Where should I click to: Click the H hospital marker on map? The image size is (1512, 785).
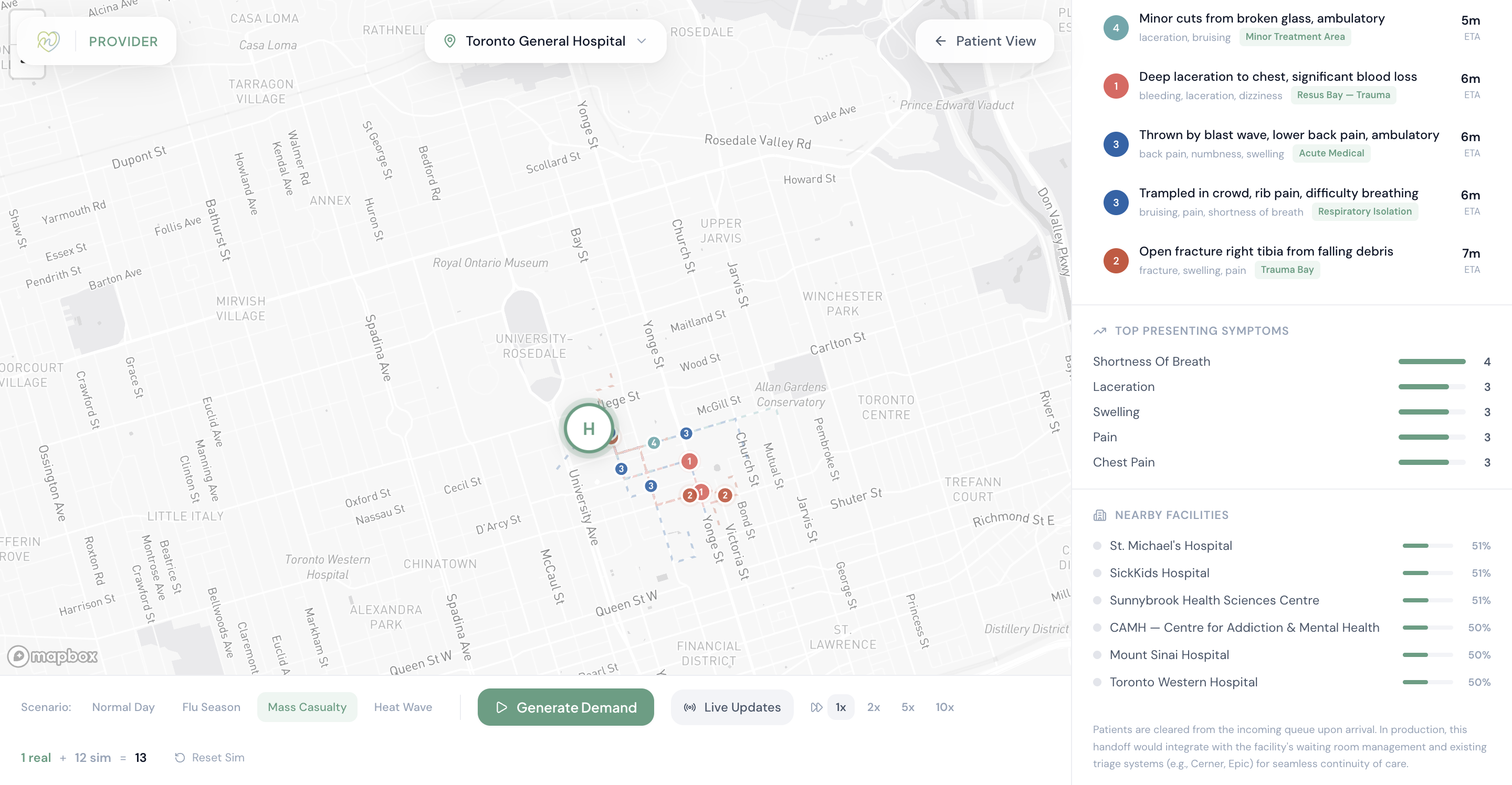point(589,429)
